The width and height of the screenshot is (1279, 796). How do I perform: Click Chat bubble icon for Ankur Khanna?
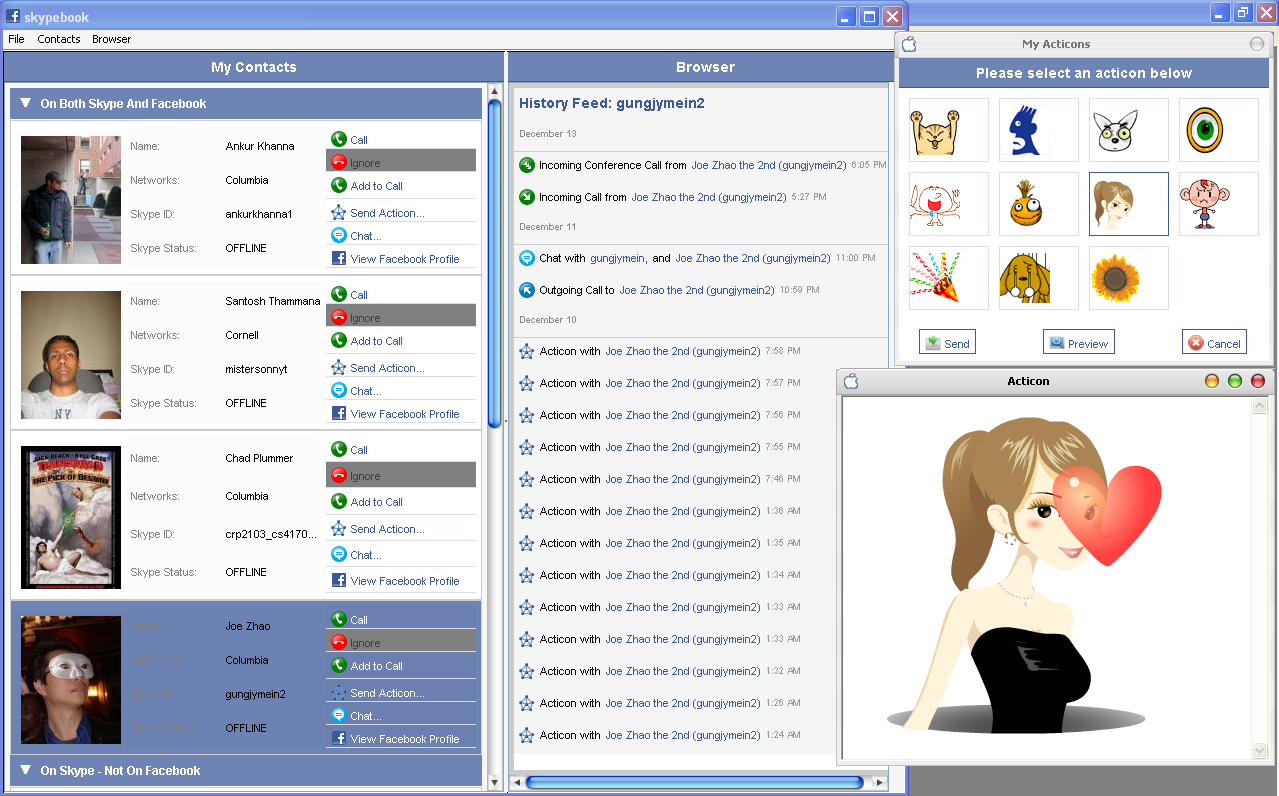click(x=339, y=236)
